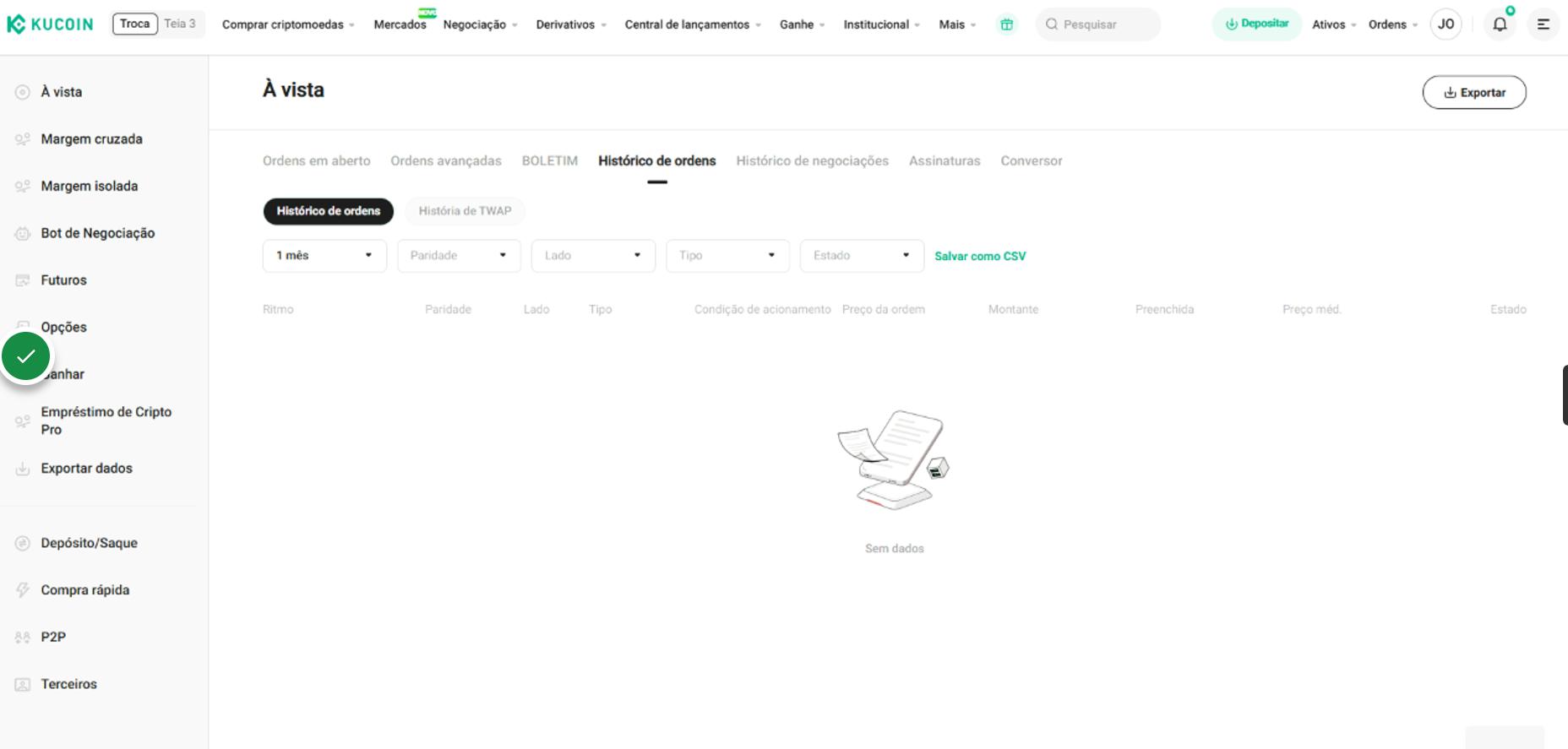The image size is (1568, 749).
Task: Expand the Ativos menu
Action: point(1334,24)
